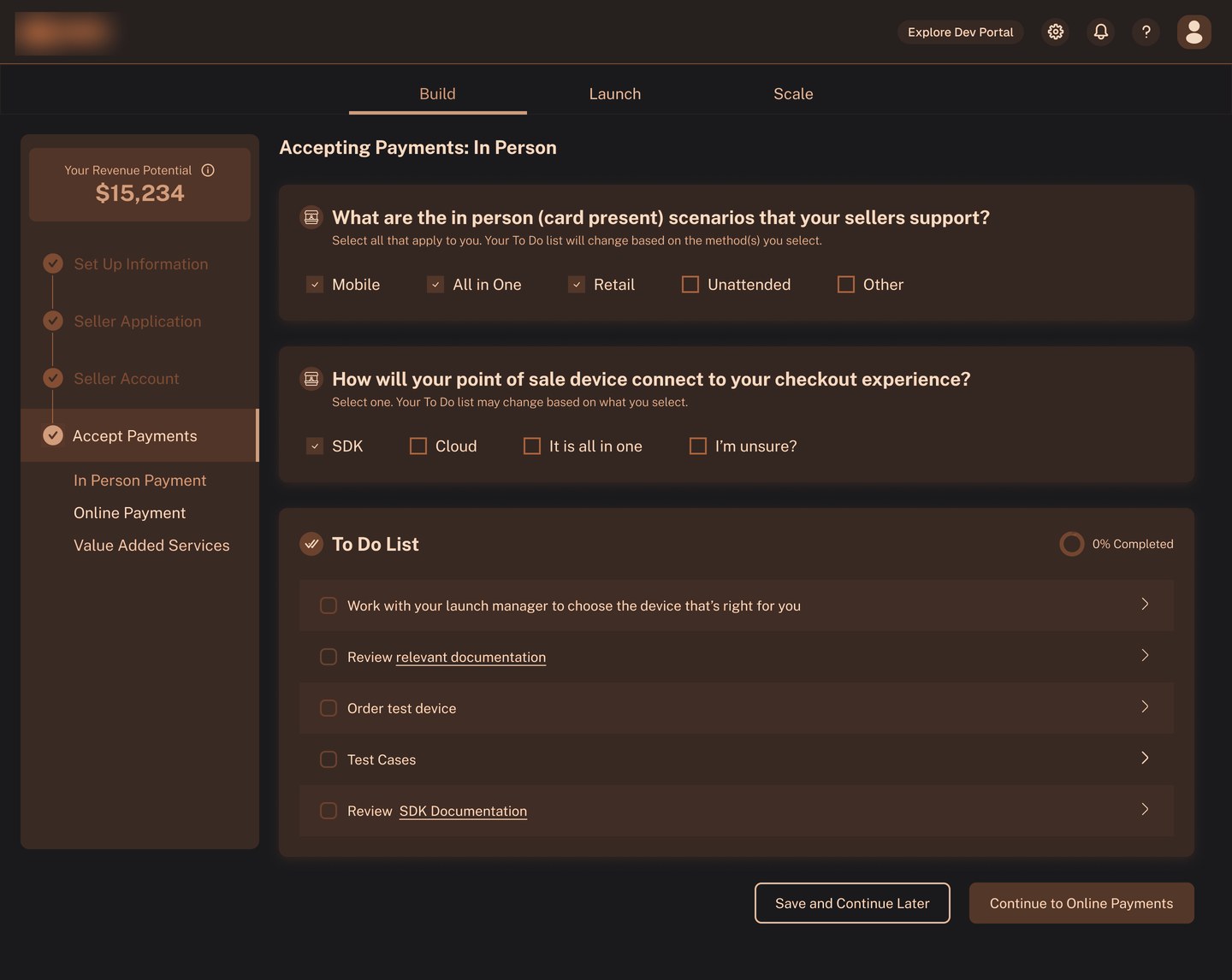
Task: Check the Other scenario checkbox
Action: [846, 284]
